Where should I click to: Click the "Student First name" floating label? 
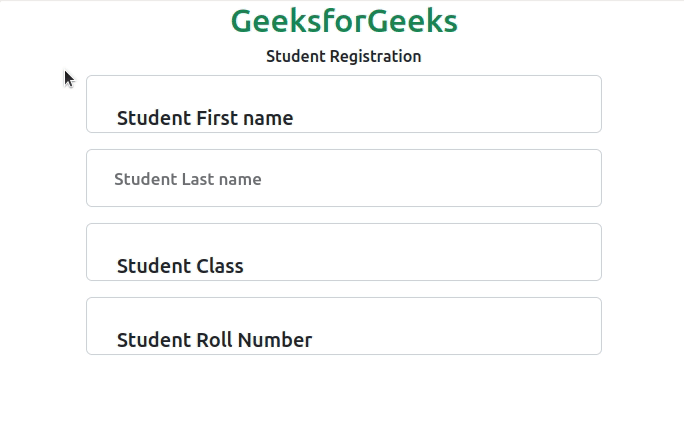(205, 118)
